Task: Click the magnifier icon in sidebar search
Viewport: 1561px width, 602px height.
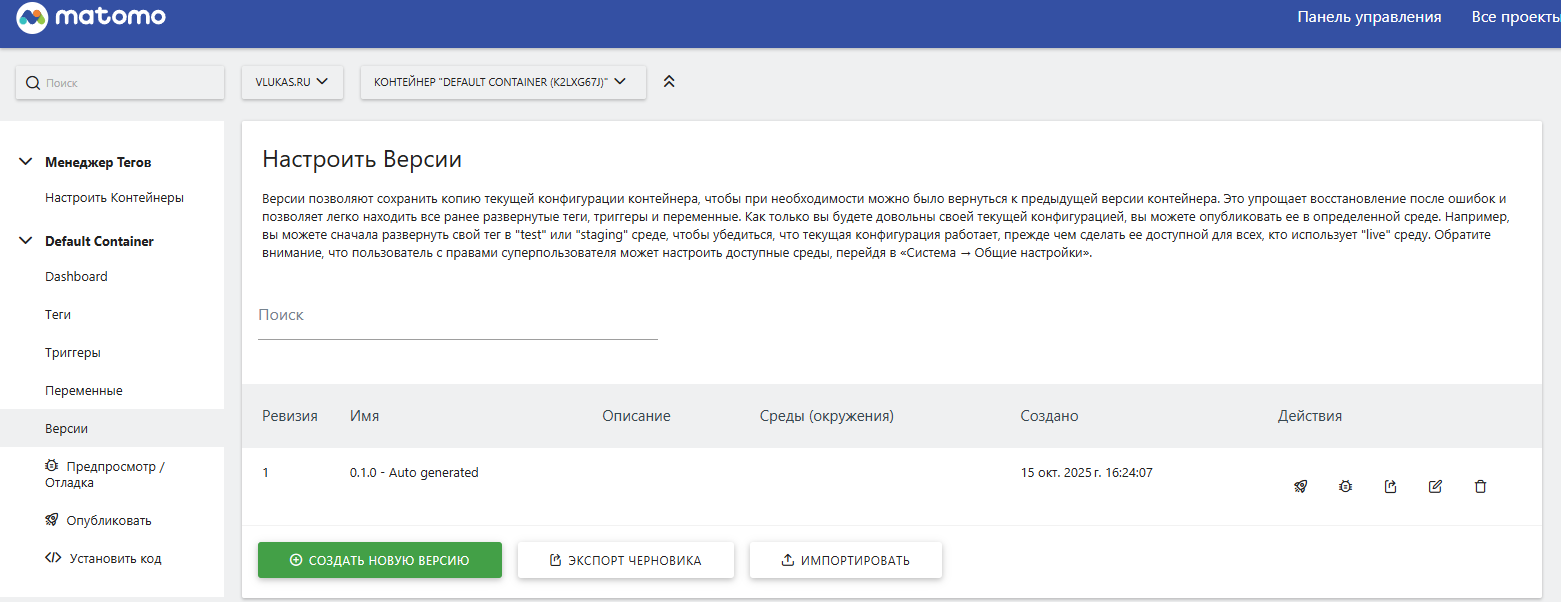Action: pyautogui.click(x=33, y=83)
